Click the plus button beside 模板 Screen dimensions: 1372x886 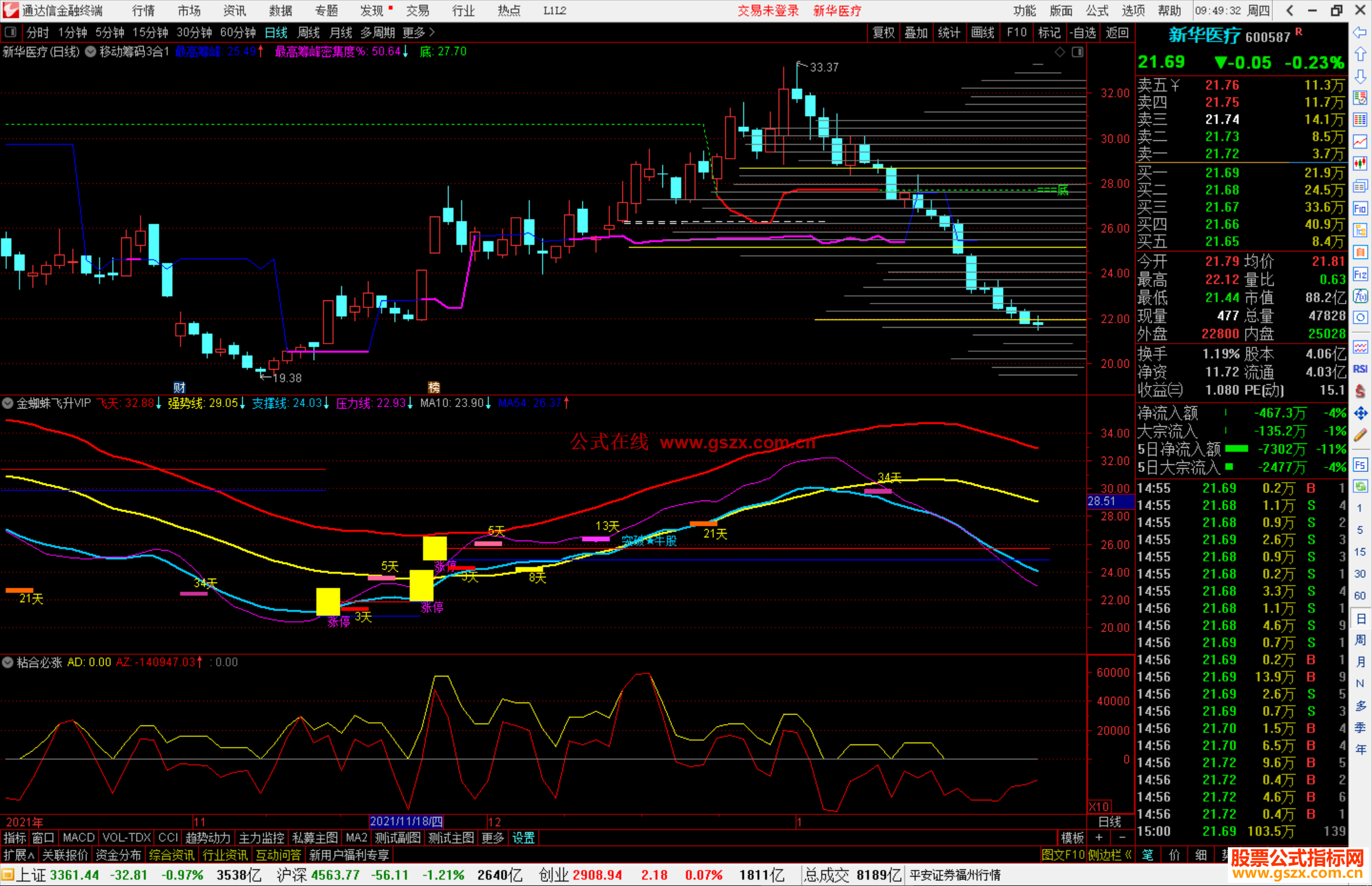point(1099,838)
